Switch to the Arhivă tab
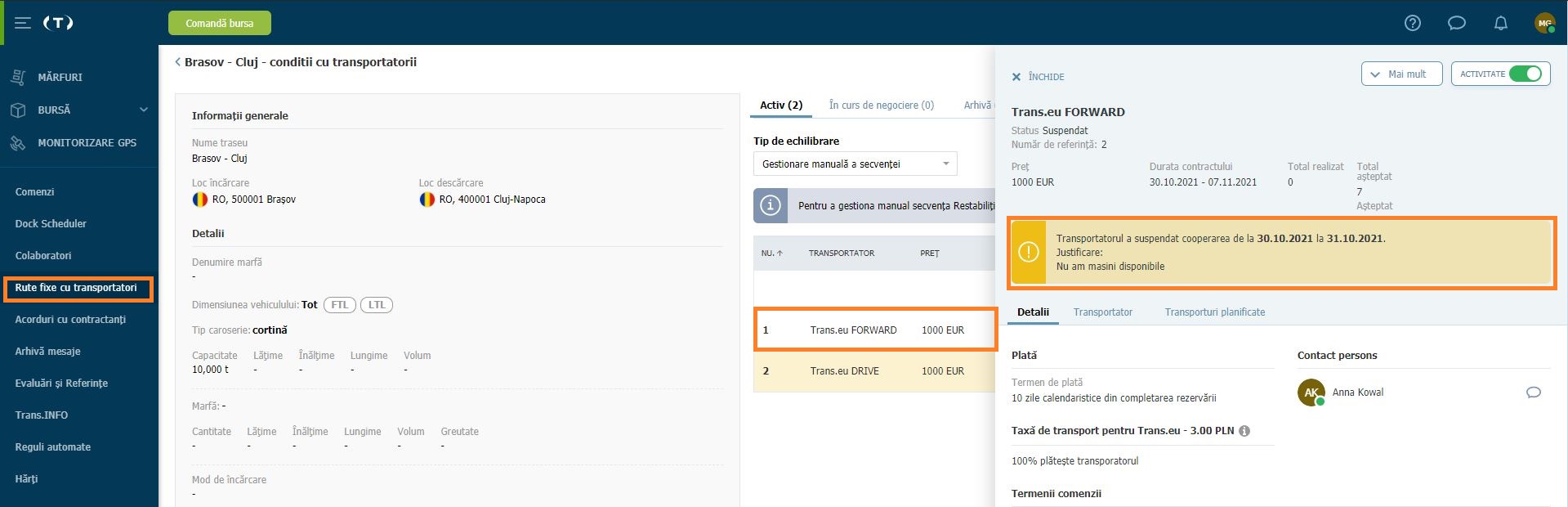The height and width of the screenshot is (507, 1568). pyautogui.click(x=978, y=105)
